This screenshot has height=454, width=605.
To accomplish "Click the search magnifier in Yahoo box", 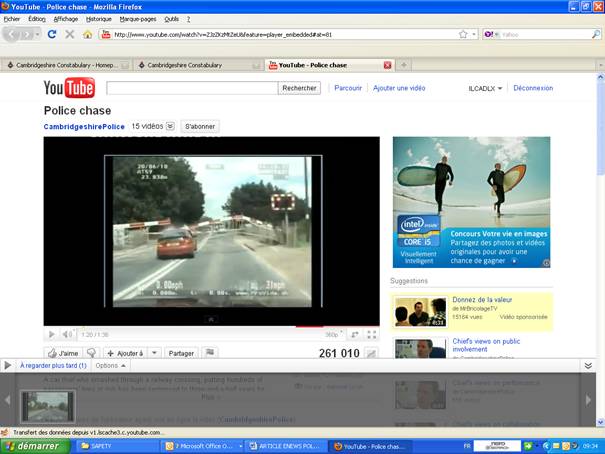I will click(x=596, y=34).
